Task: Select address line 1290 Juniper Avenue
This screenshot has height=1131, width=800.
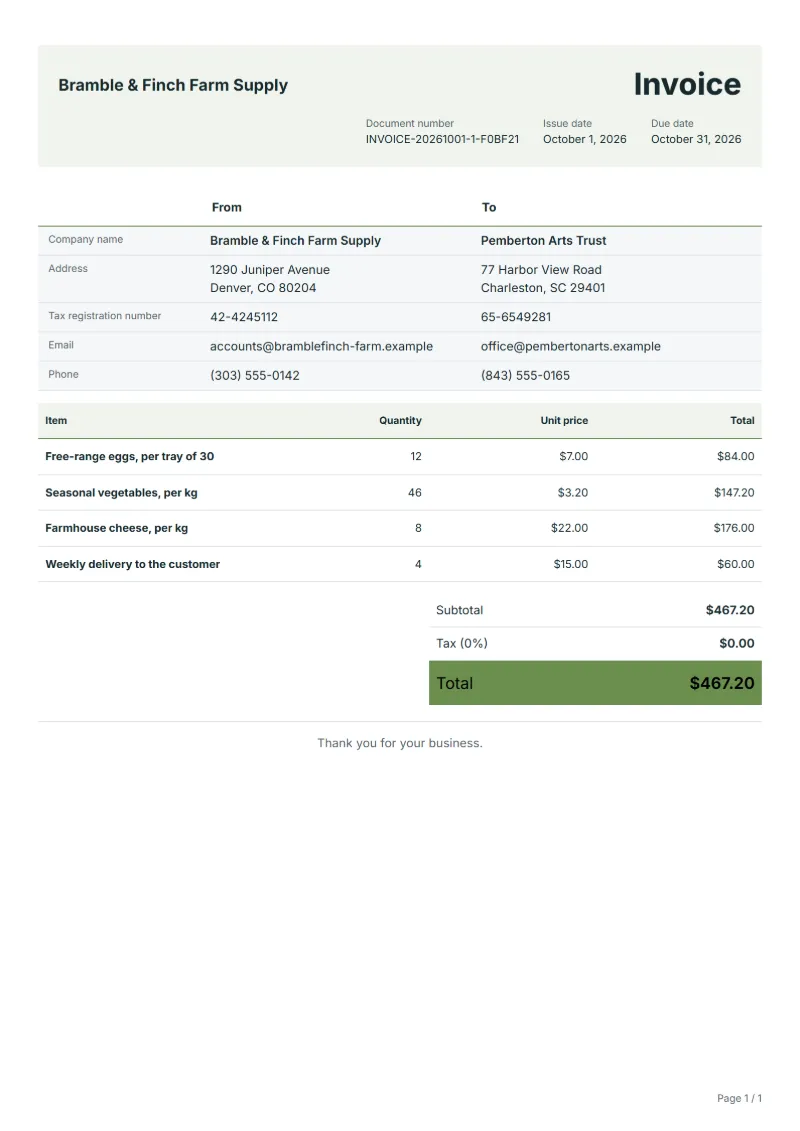Action: [270, 270]
